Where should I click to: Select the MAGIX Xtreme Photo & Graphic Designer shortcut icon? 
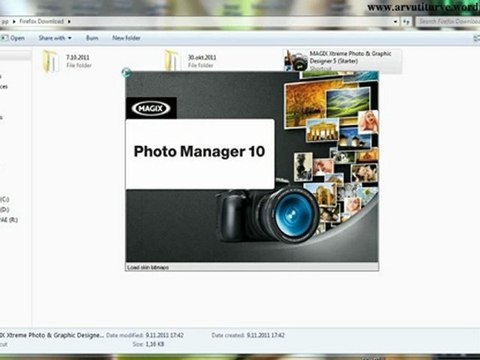[296, 60]
